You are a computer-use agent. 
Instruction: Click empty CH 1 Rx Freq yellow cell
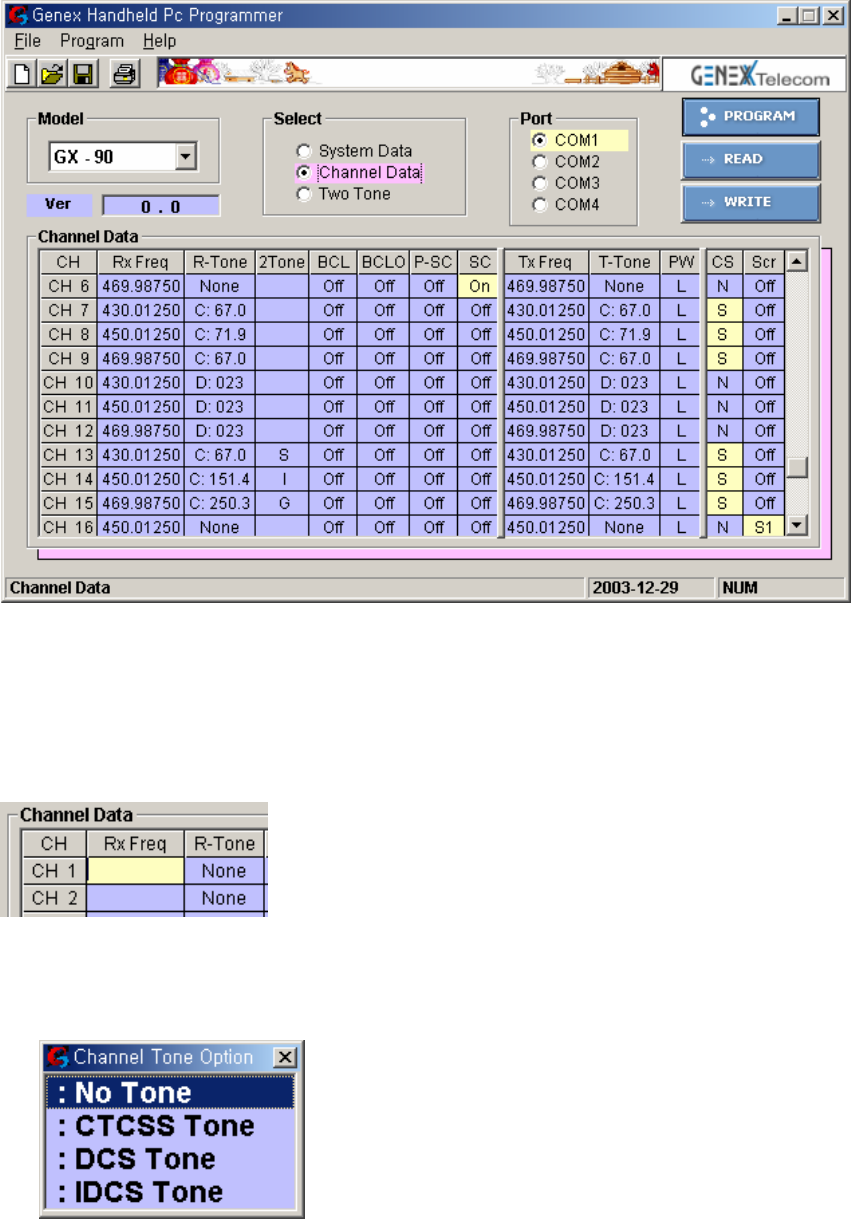click(136, 870)
